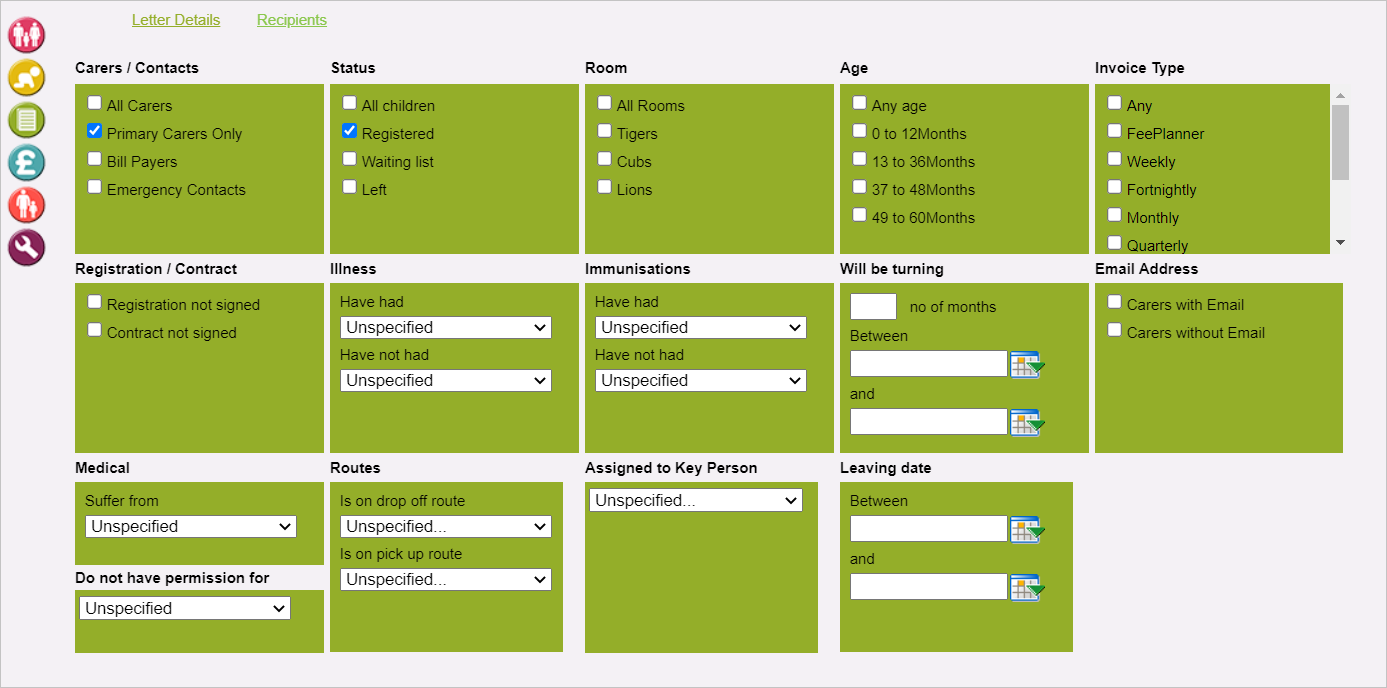The image size is (1387, 688).
Task: Open the Assigned to Key Person dropdown
Action: tap(696, 500)
